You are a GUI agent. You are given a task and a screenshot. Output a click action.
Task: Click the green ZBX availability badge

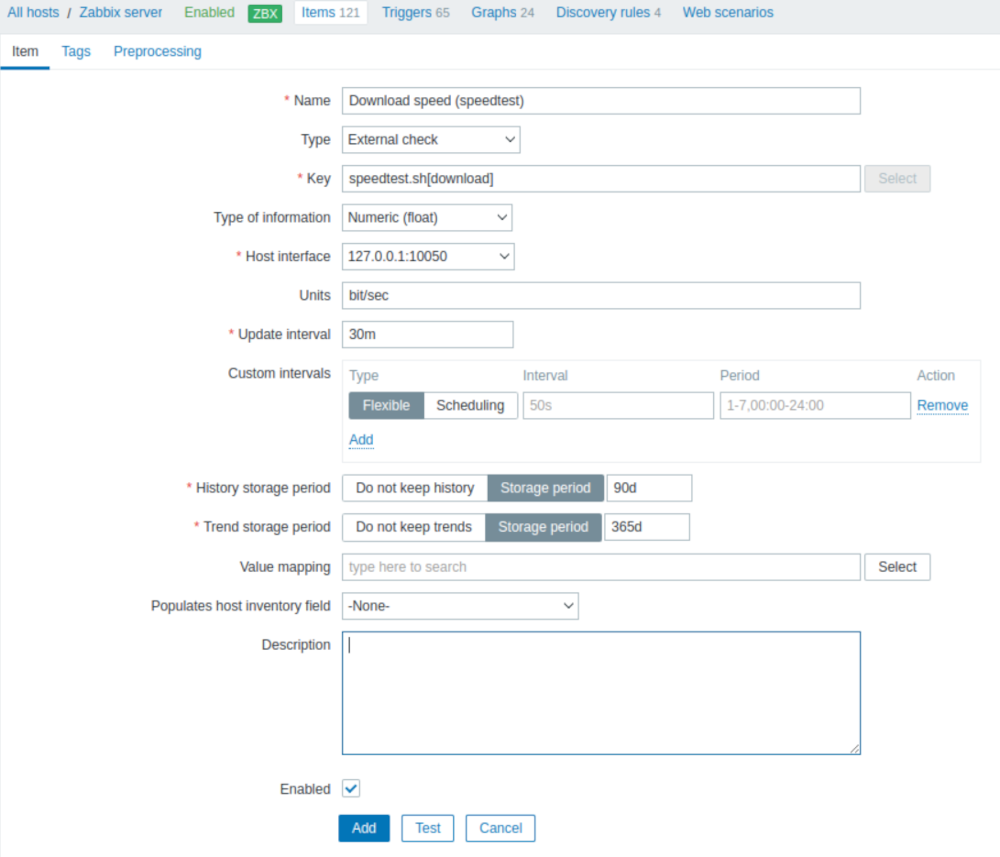click(265, 13)
